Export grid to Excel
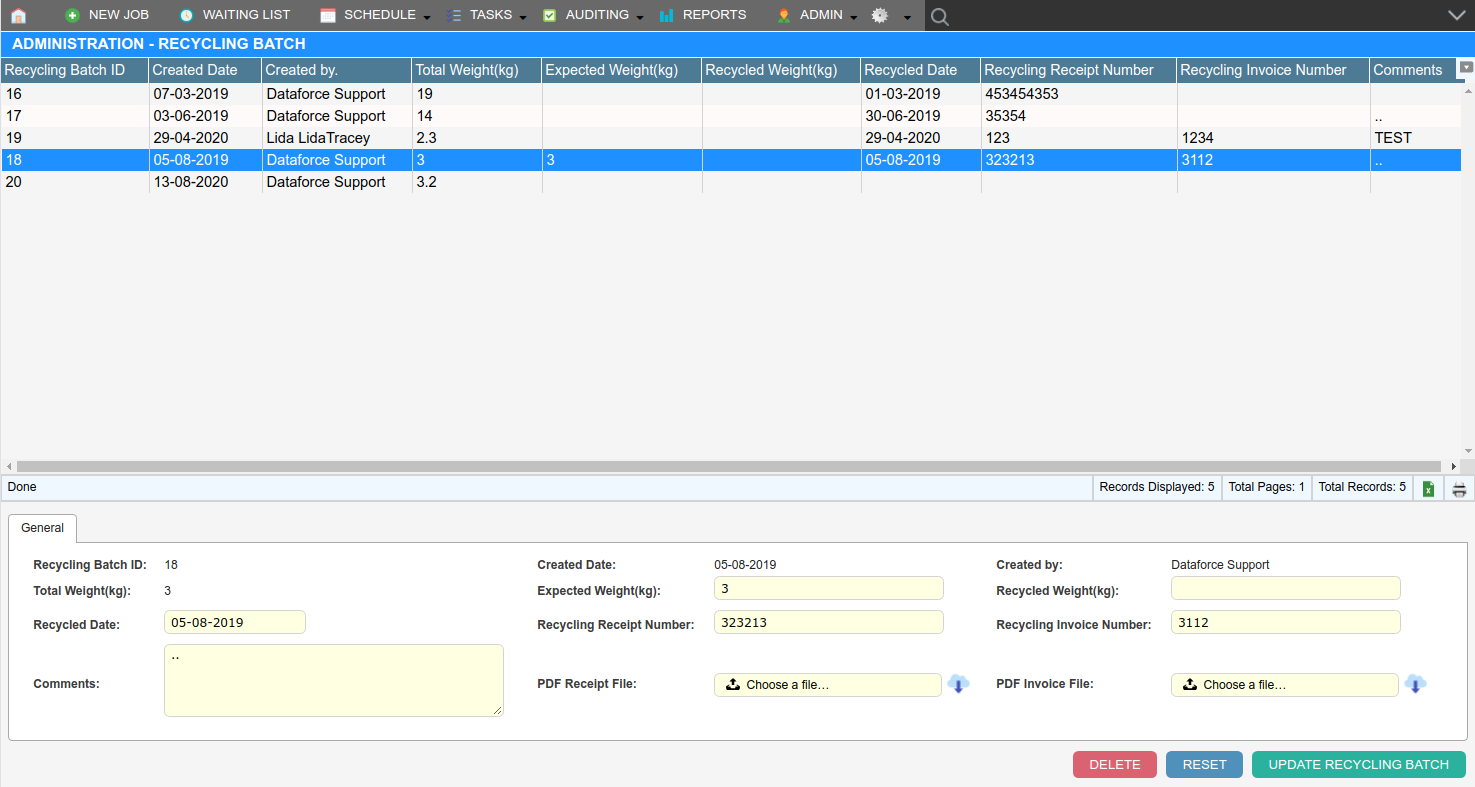The image size is (1475, 787). point(1429,489)
